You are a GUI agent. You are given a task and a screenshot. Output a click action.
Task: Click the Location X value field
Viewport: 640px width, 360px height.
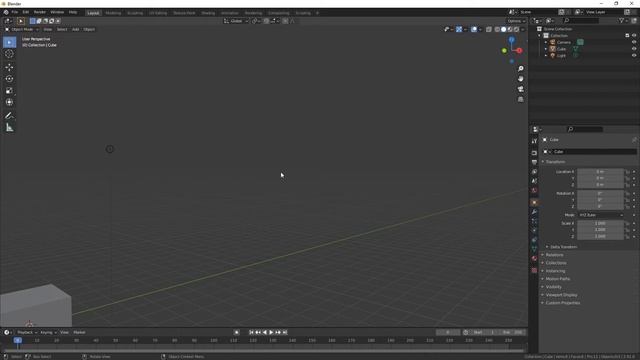click(x=600, y=172)
